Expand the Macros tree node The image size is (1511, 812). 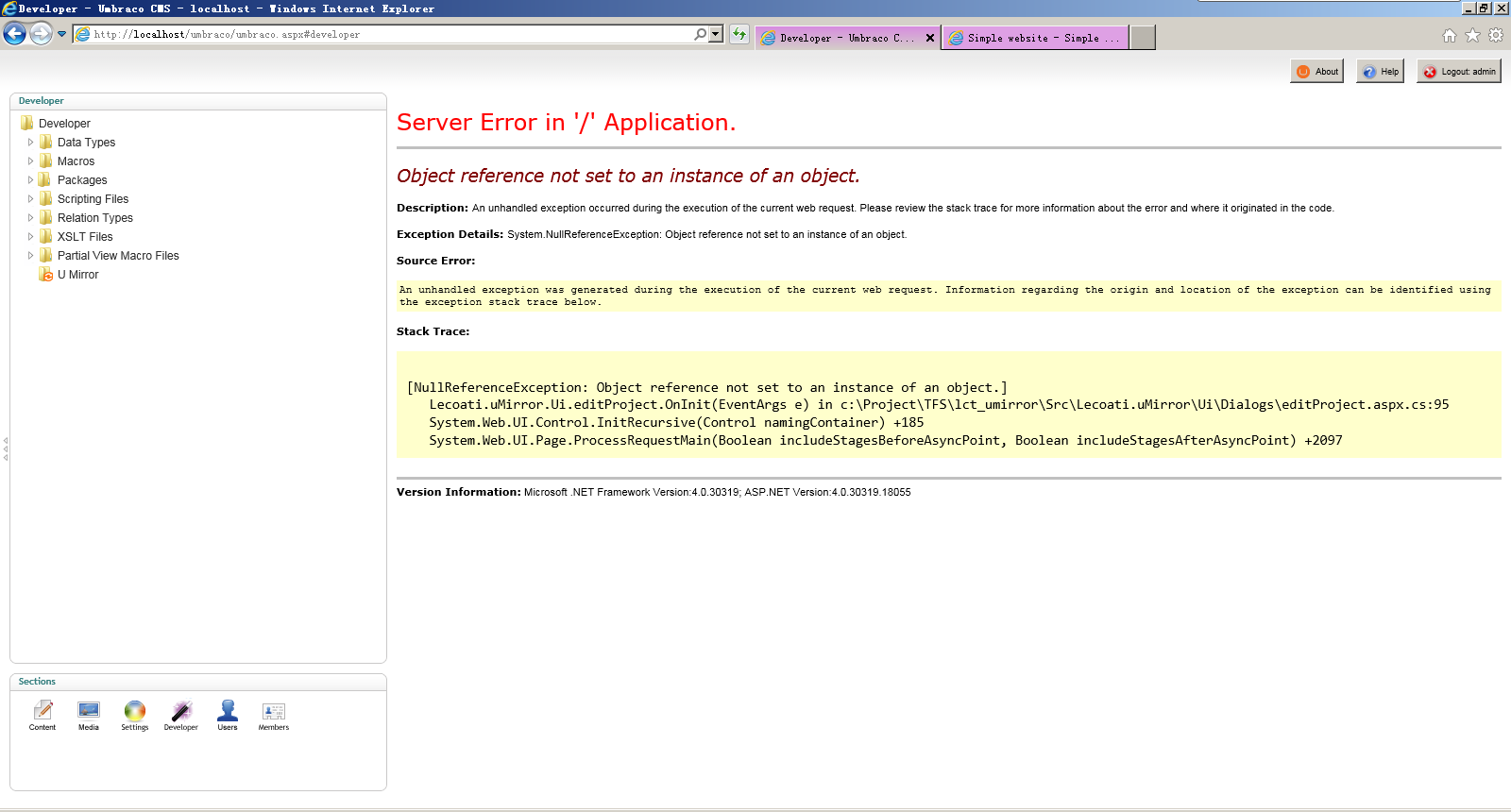30,161
